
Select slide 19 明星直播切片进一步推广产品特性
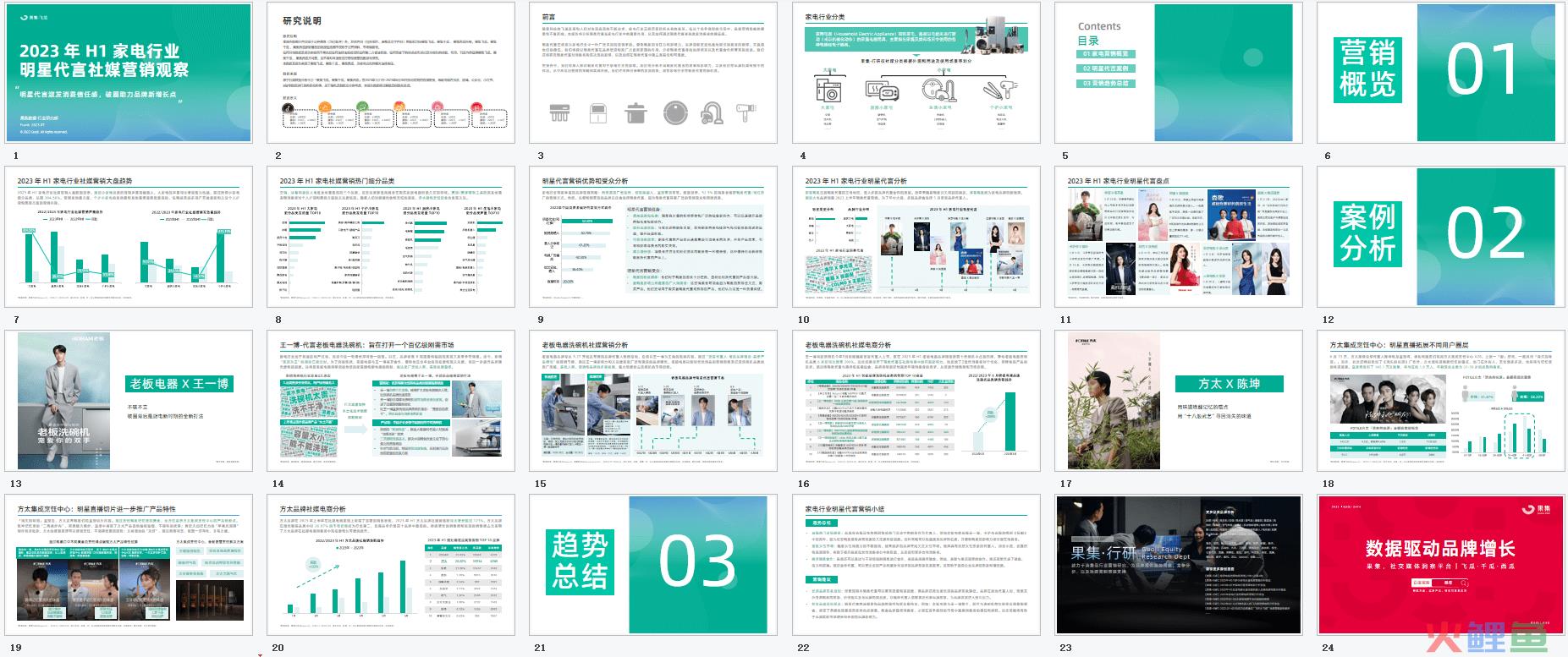click(129, 565)
